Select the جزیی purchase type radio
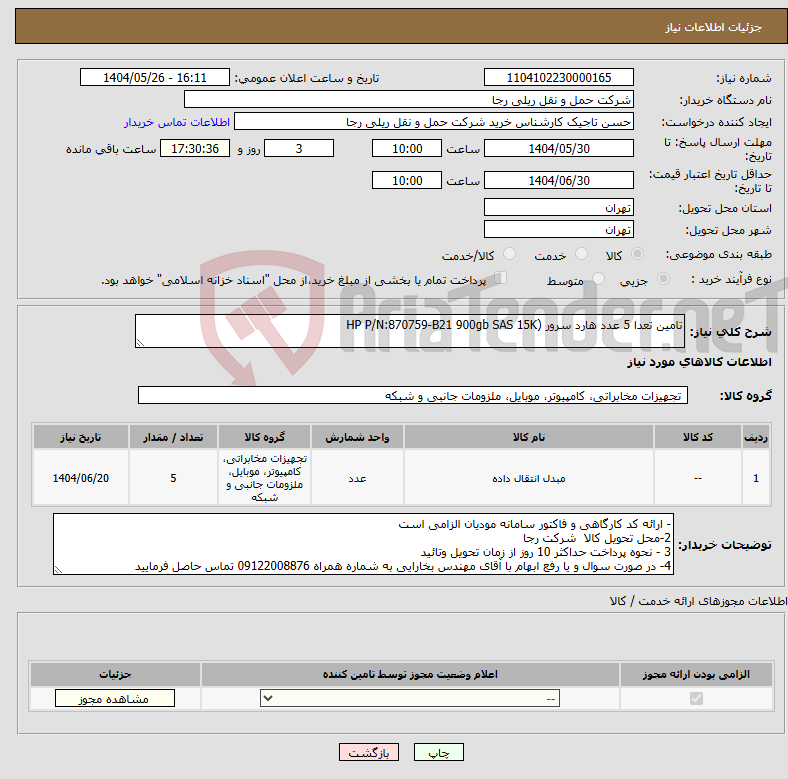 (663, 279)
